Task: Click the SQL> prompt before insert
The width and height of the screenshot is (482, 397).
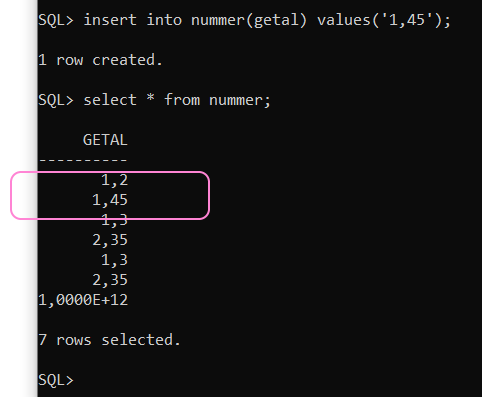Action: [56, 20]
